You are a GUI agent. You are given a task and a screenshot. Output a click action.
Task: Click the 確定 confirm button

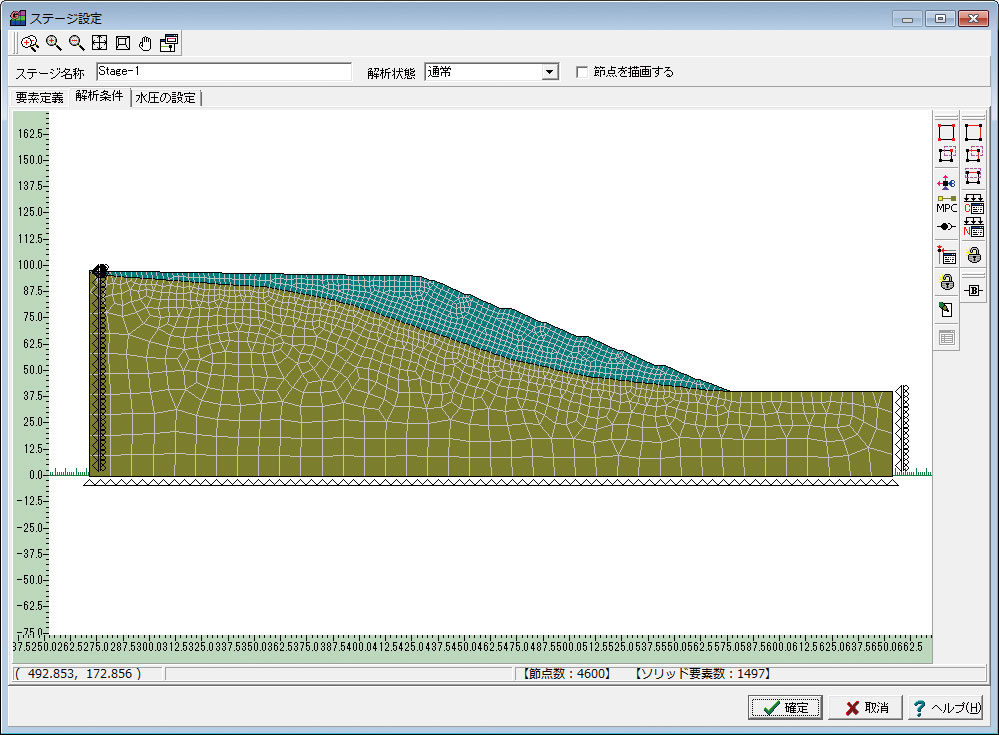[785, 708]
